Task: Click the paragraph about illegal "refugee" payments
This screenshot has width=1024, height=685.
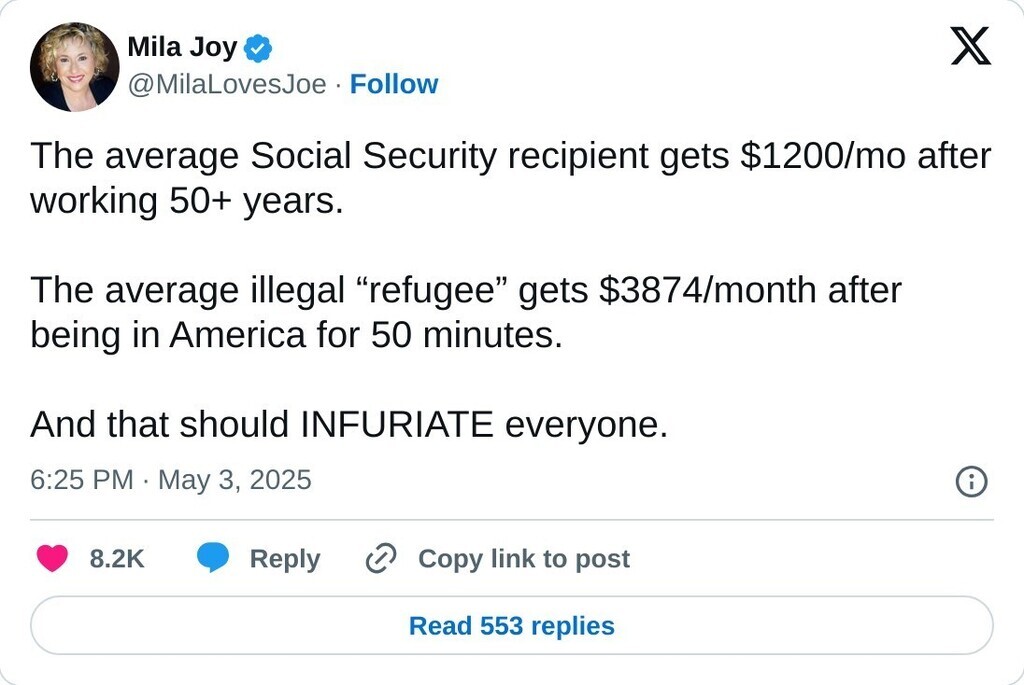Action: (x=466, y=312)
